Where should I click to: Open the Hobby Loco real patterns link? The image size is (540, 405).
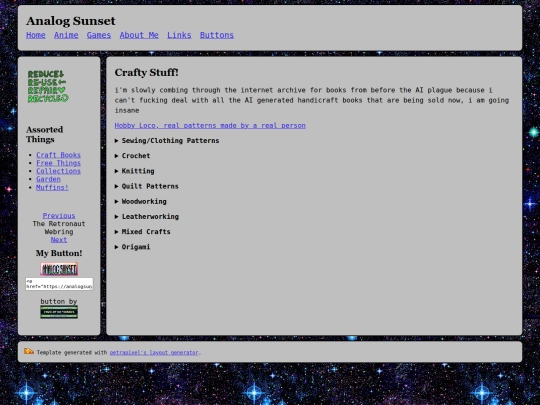point(210,125)
